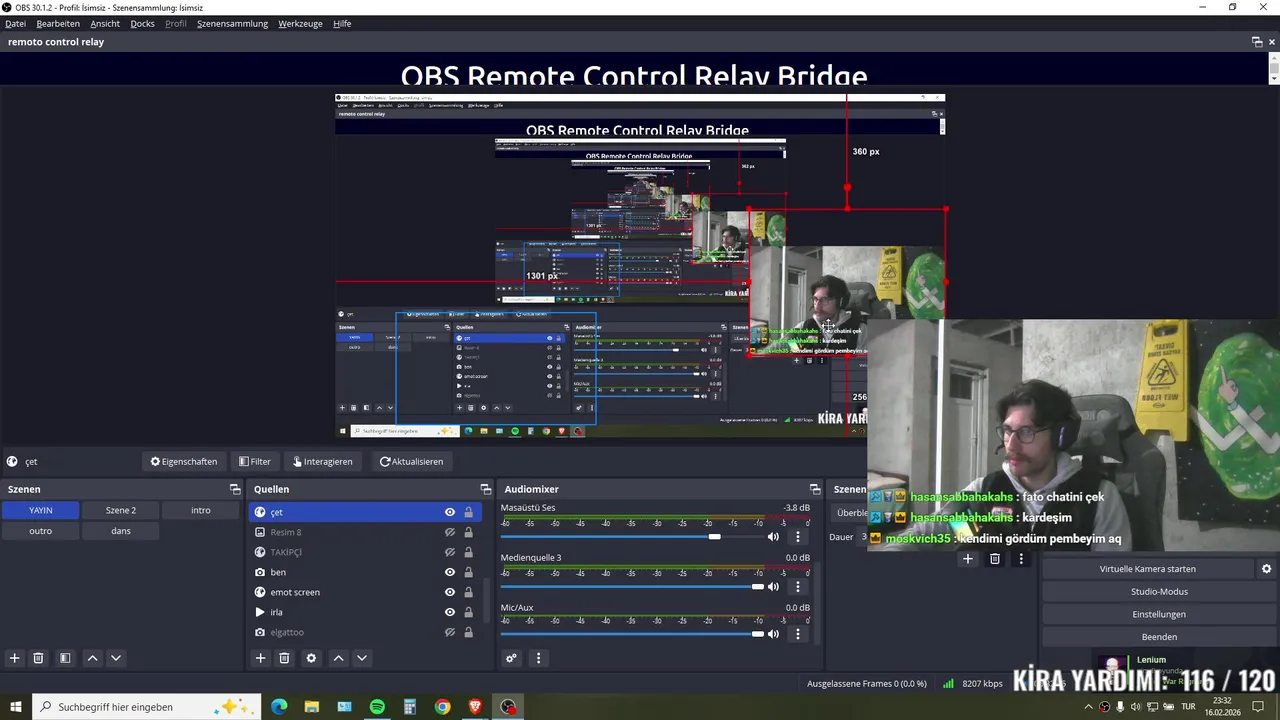The width and height of the screenshot is (1280, 720).
Task: Open Mic/Aux three-dot options menu
Action: (x=797, y=634)
